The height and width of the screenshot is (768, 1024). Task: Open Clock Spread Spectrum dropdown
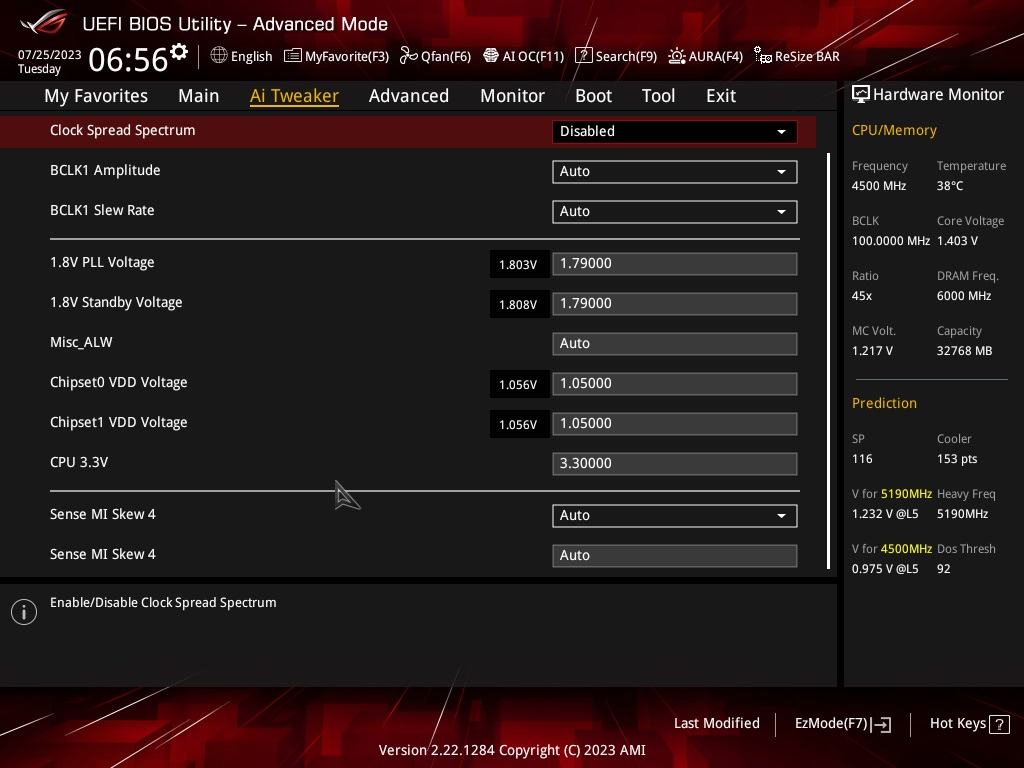[x=675, y=131]
